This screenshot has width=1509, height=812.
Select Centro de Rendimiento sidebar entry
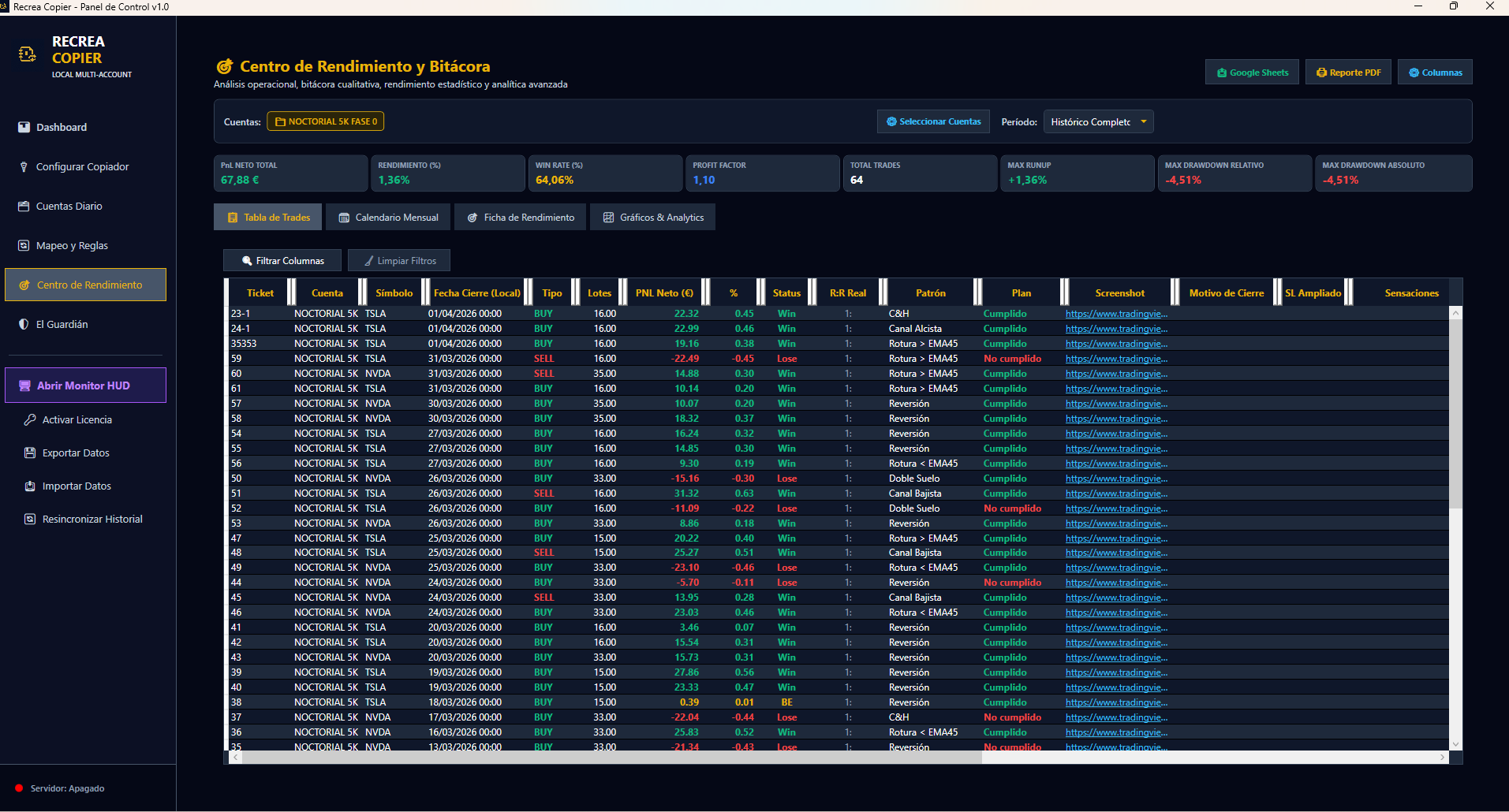click(85, 285)
